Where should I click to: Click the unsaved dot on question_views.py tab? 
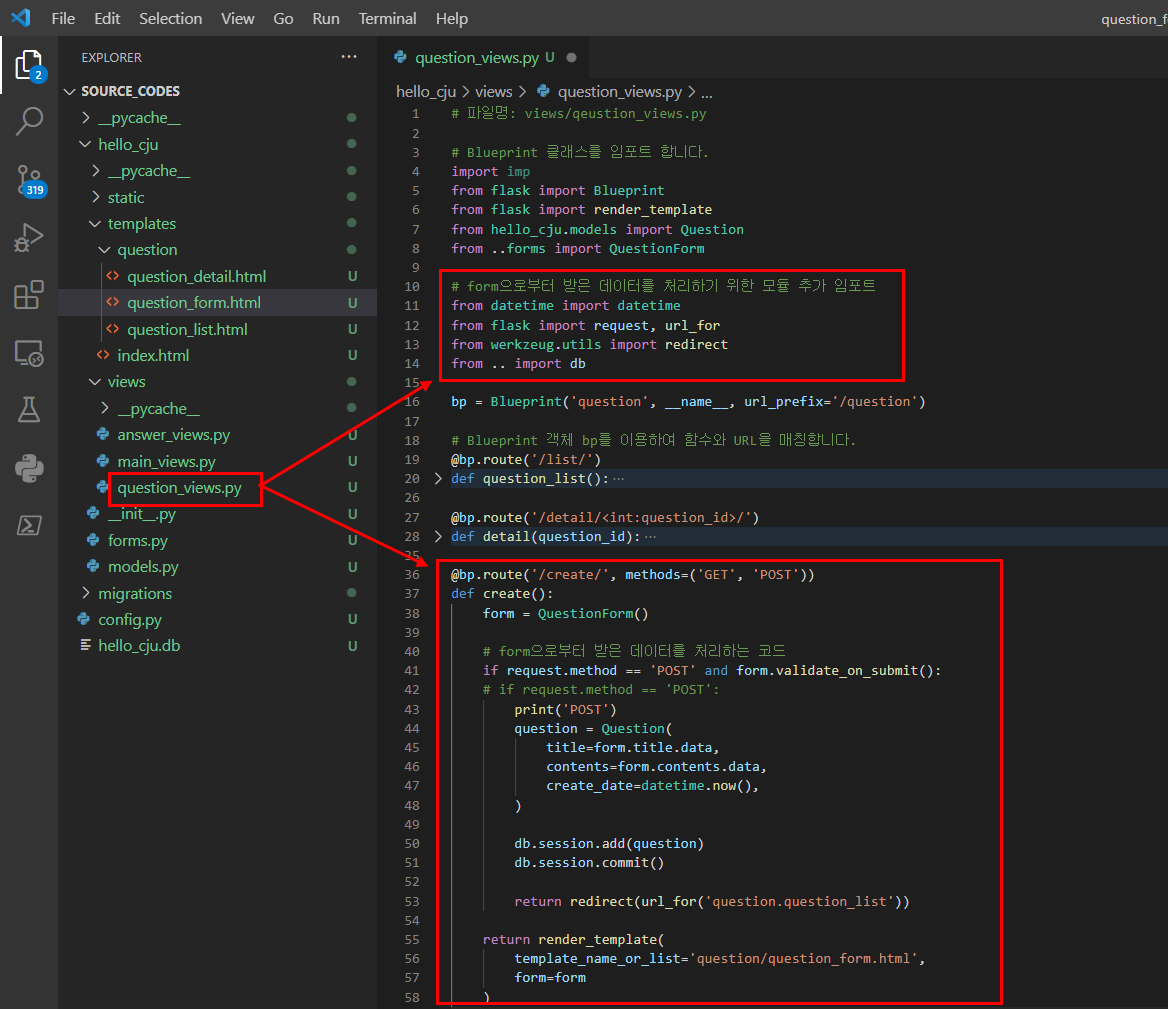click(571, 57)
